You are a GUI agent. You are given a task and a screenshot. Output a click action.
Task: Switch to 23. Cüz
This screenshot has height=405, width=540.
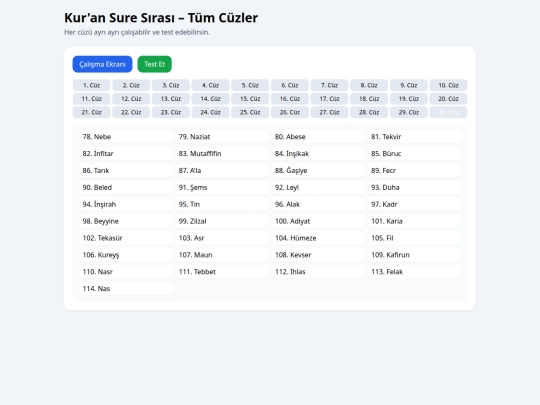click(171, 112)
